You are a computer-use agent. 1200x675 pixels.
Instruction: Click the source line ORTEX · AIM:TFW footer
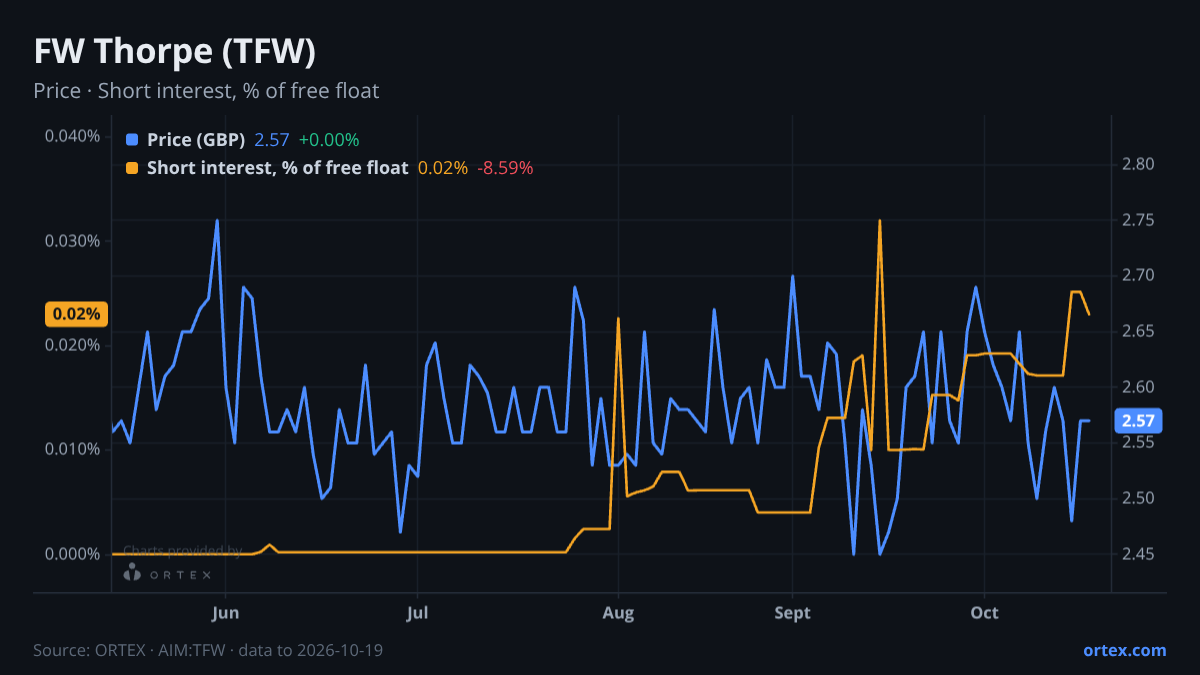coord(208,650)
